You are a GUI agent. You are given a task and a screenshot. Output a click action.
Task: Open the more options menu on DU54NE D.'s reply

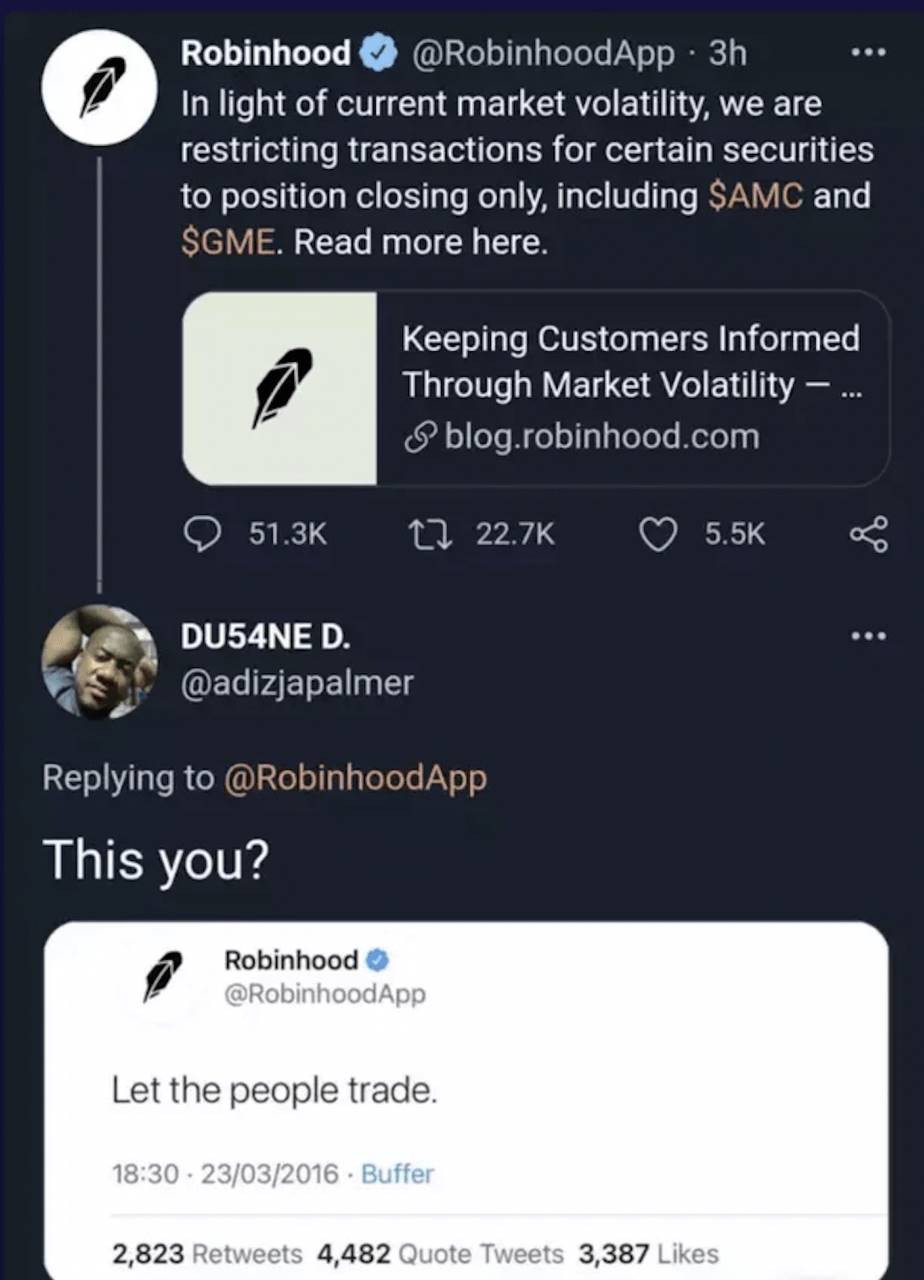pyautogui.click(x=869, y=635)
